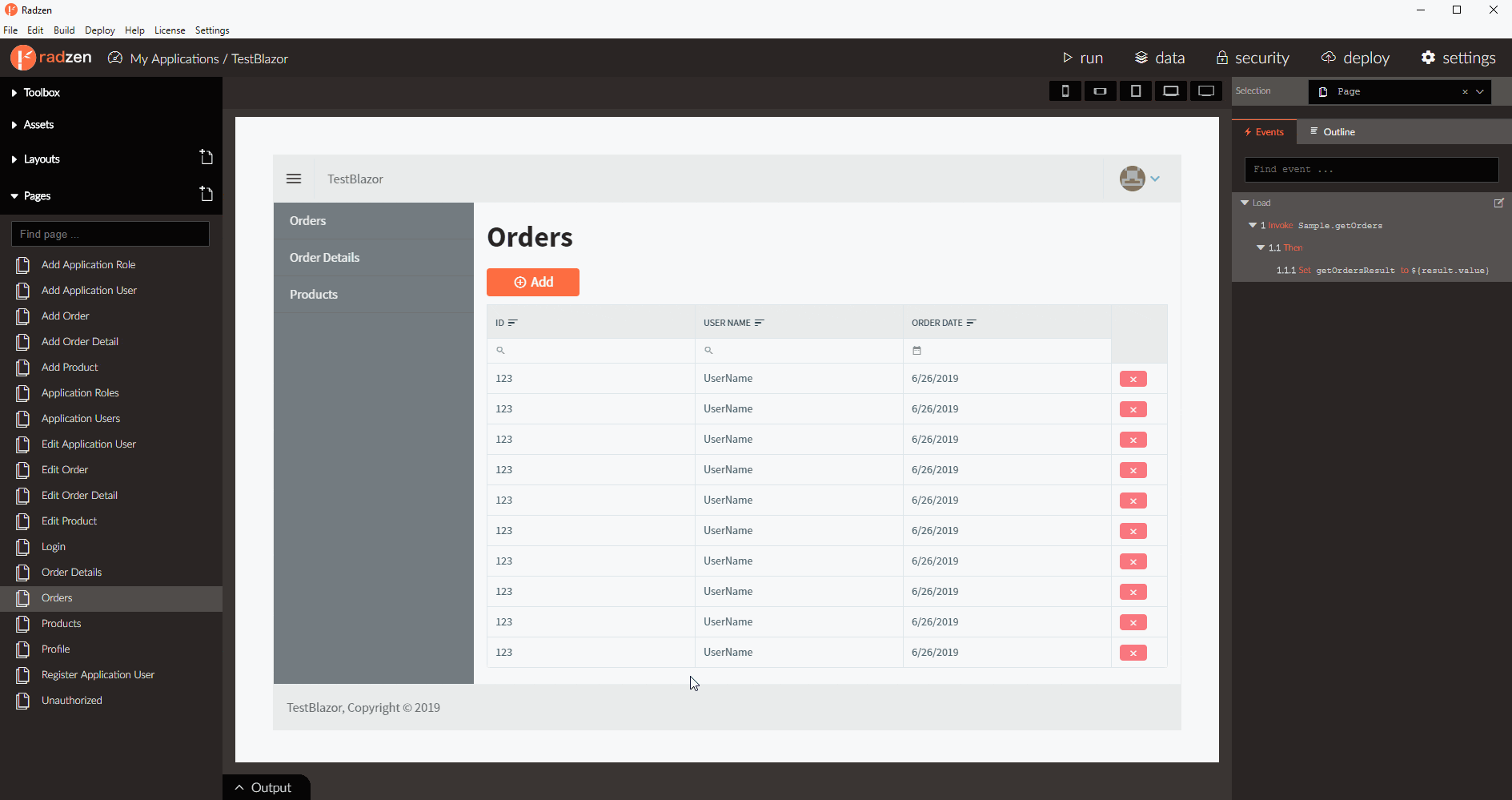Click the run play icon
The width and height of the screenshot is (1512, 800).
point(1067,58)
